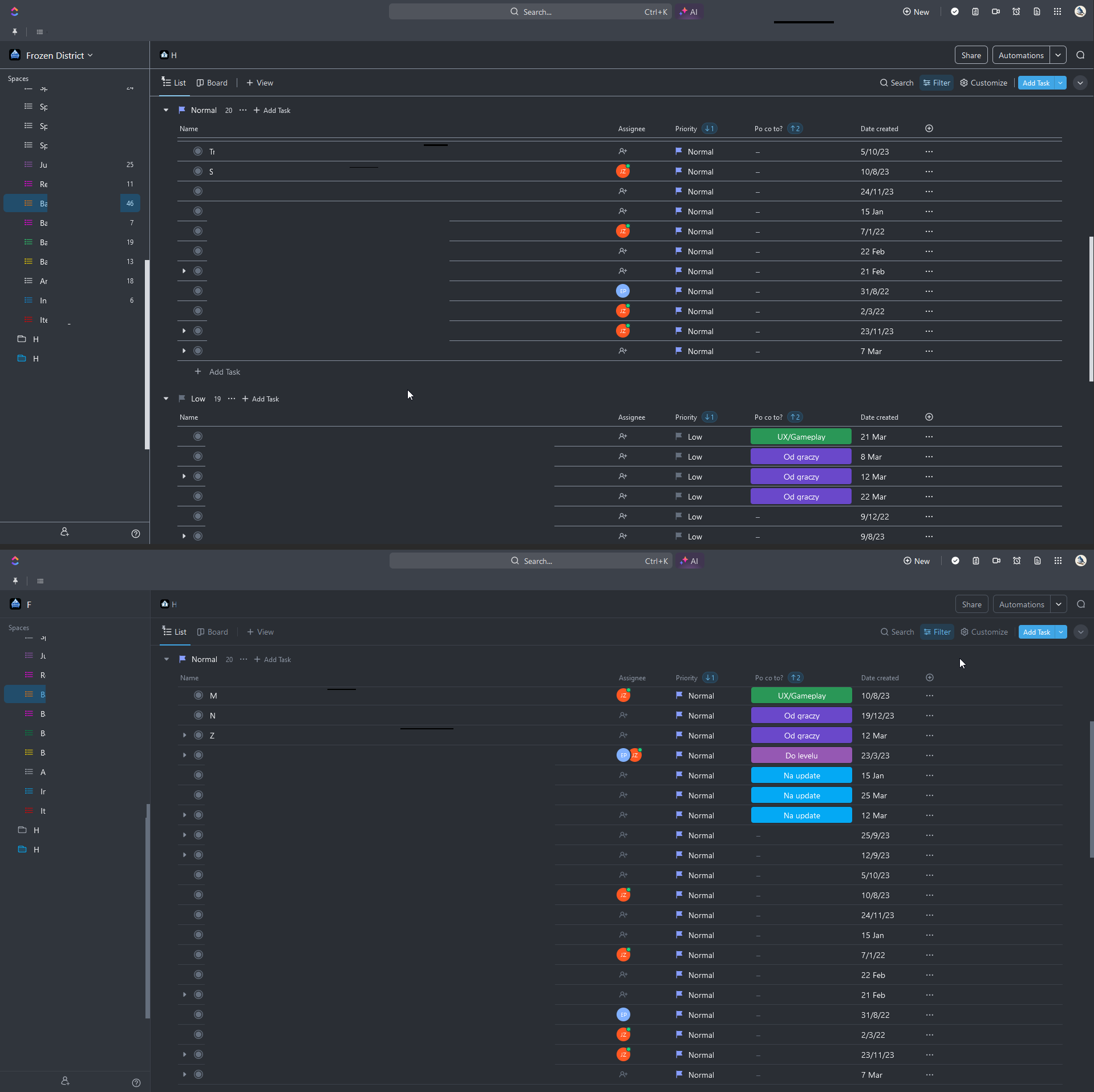Lower window: toggle status circle on 31/8/22 row
1094x1092 pixels.
tap(198, 1014)
